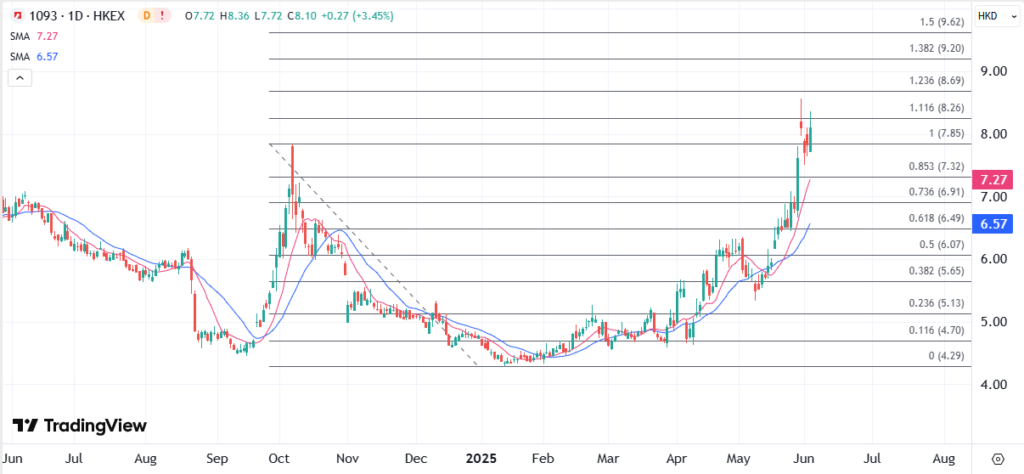Viewport: 1024px width, 474px height.
Task: Click the 2025 label on time axis
Action: (484, 456)
